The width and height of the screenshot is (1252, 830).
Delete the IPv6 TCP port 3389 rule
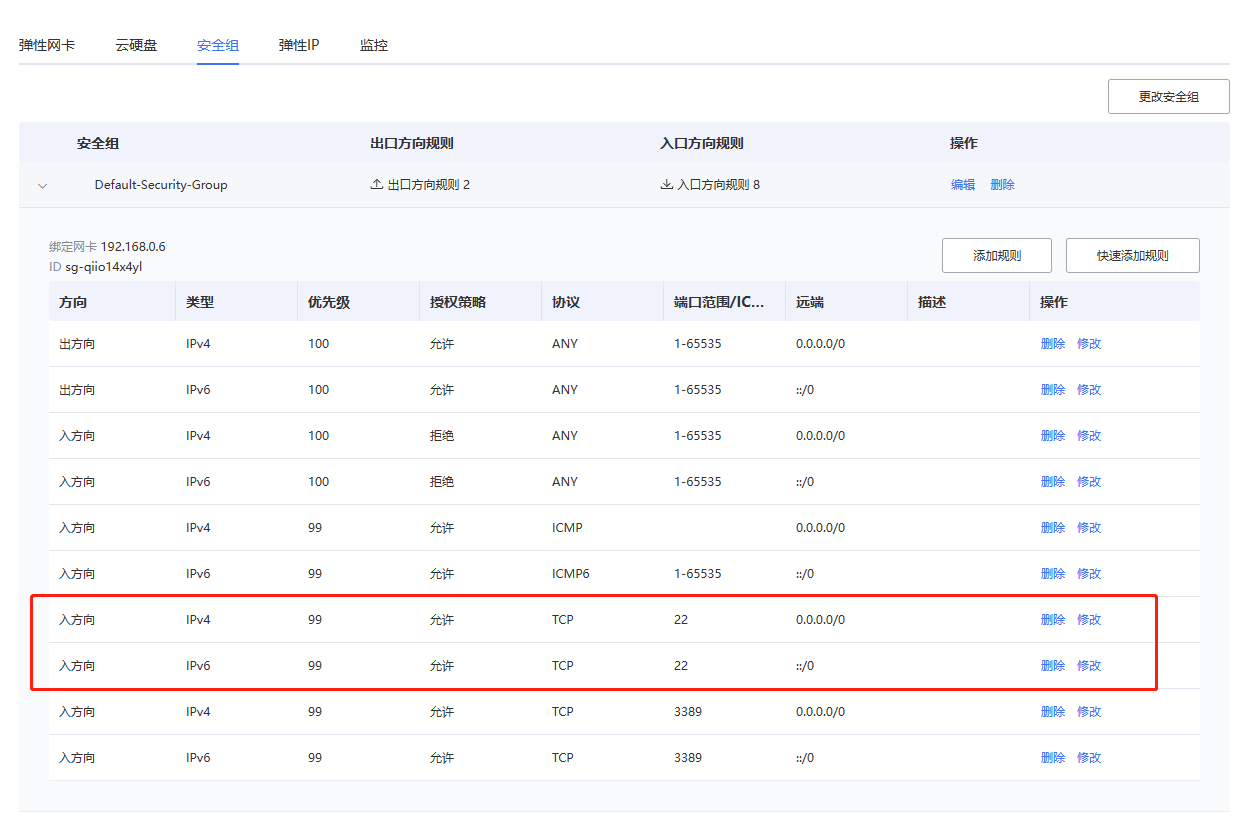[x=1053, y=758]
